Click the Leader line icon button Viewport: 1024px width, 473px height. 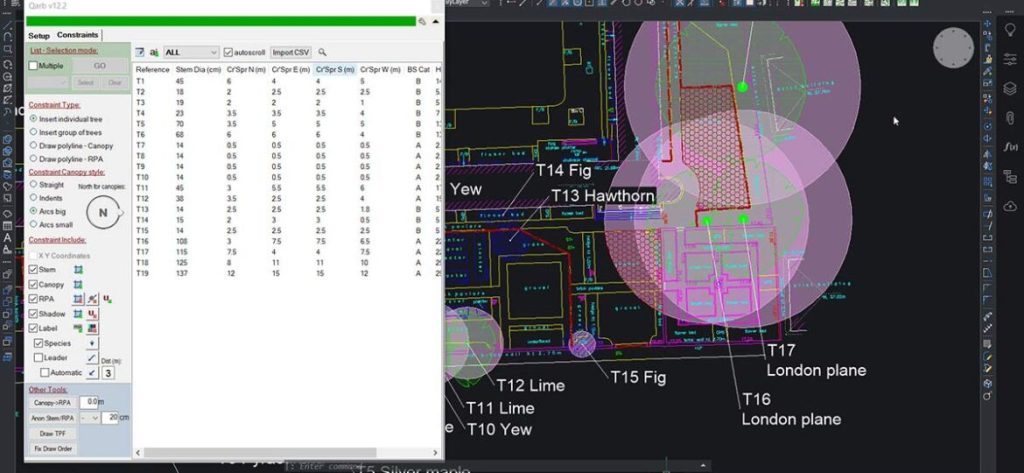(92, 358)
